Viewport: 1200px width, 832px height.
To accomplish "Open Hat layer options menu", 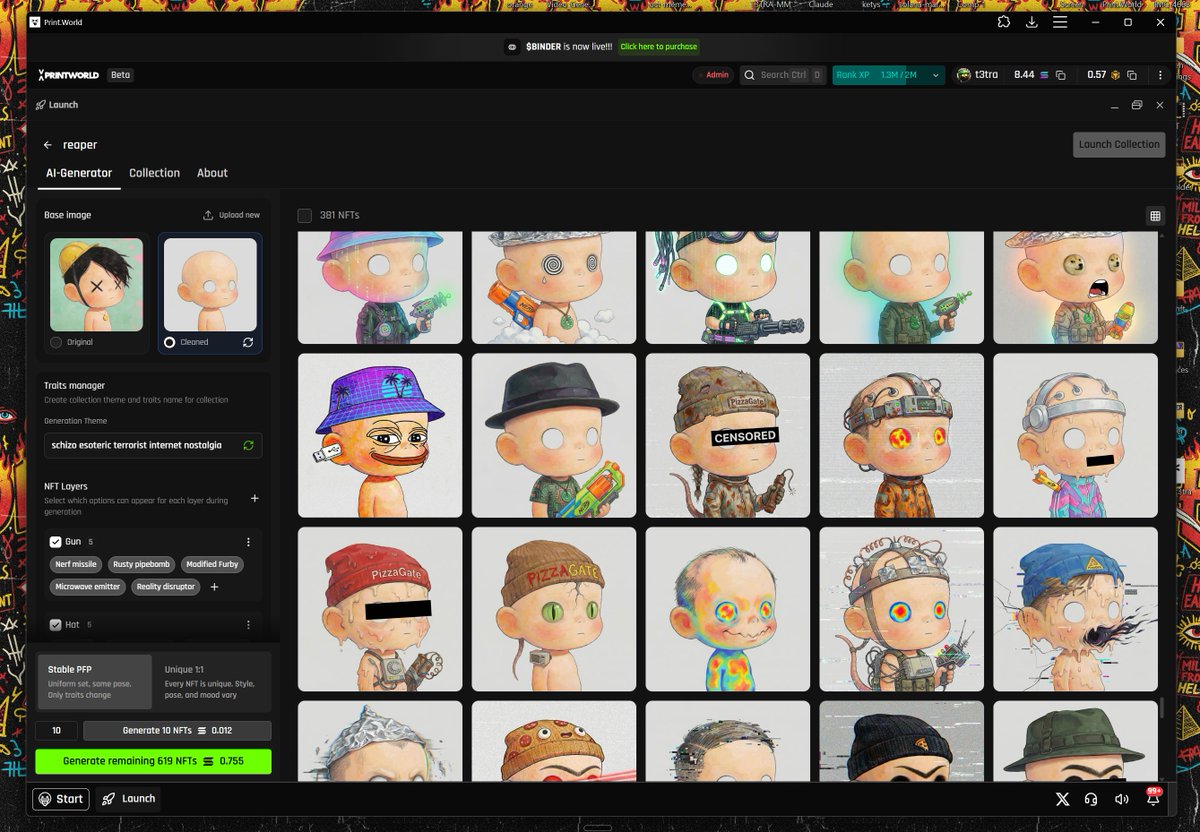I will click(248, 625).
